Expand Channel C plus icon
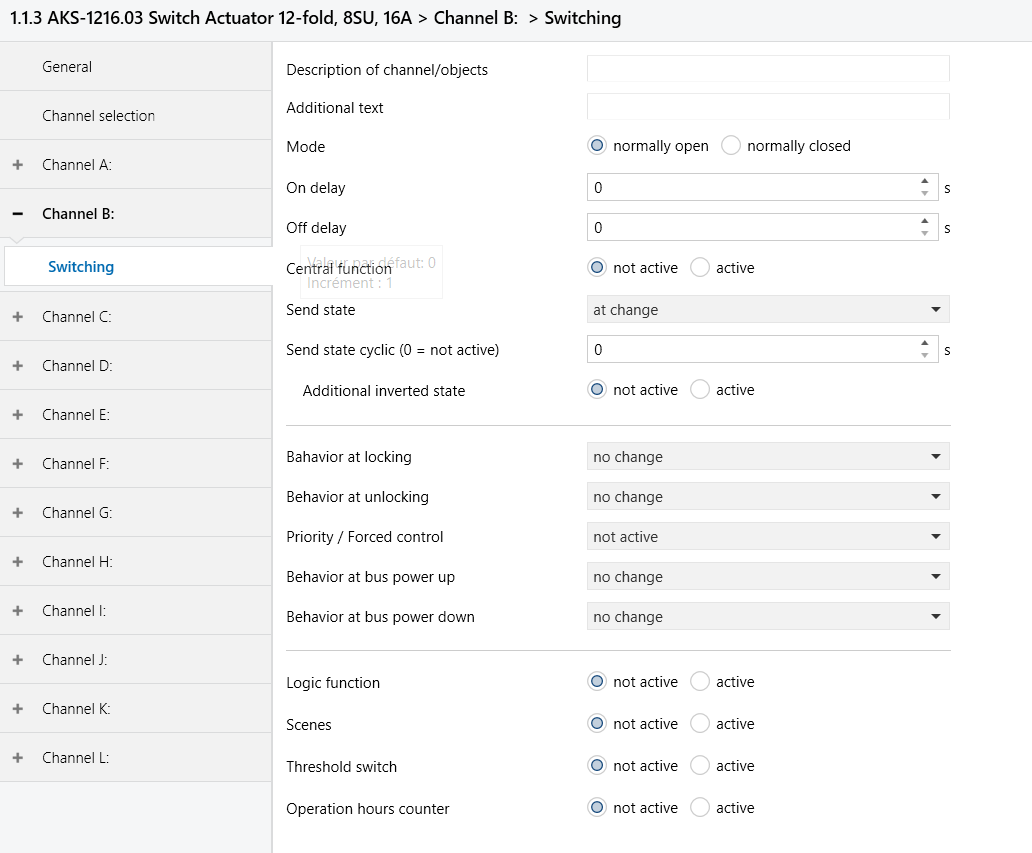 tap(18, 317)
